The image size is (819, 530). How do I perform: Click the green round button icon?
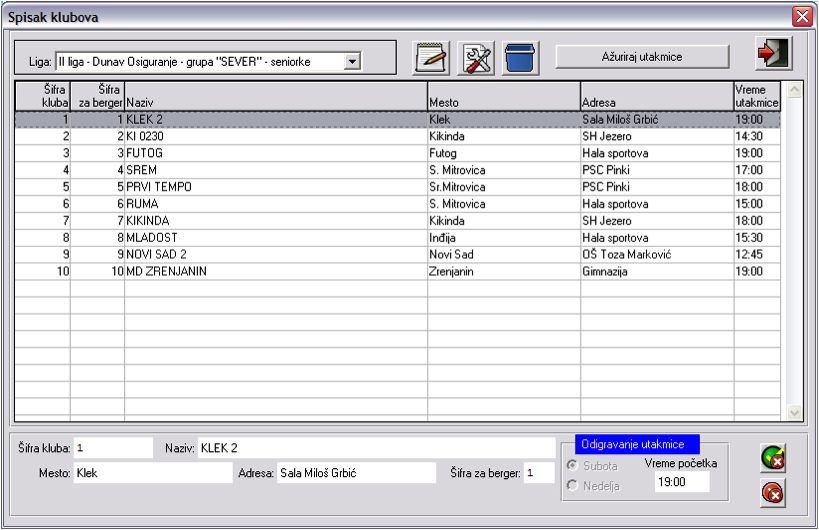pos(772,458)
